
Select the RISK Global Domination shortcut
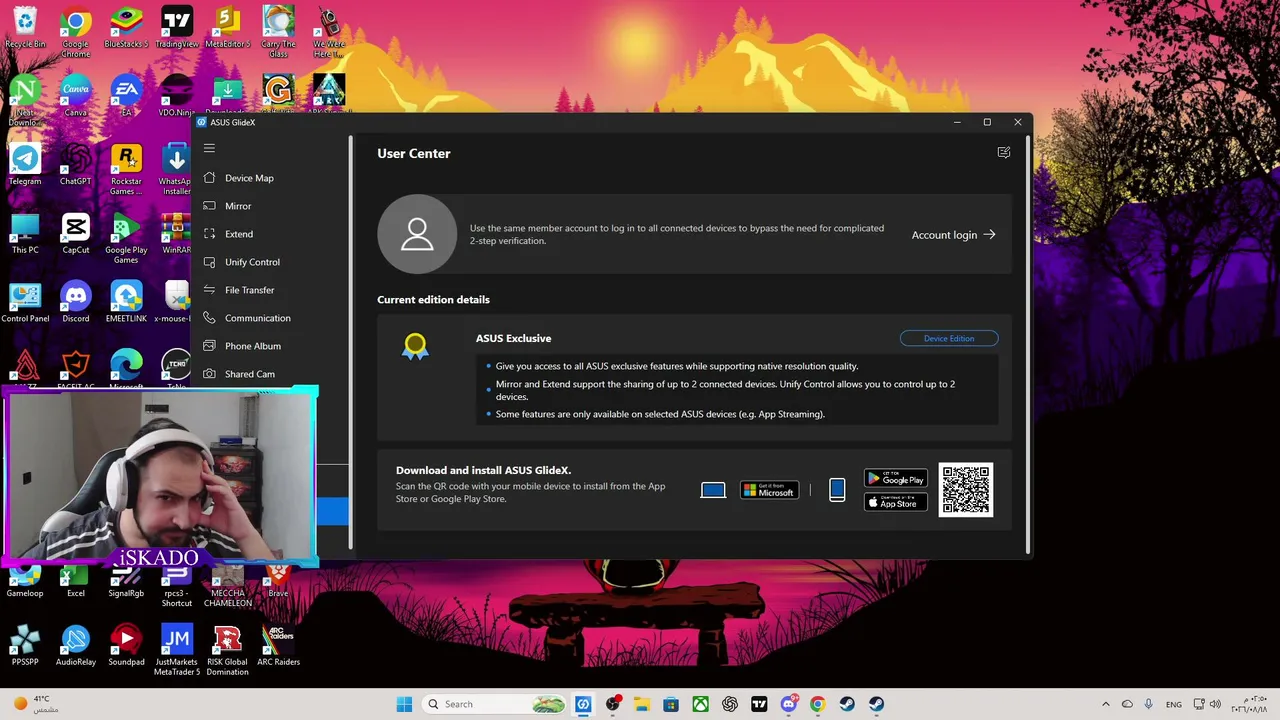[228, 650]
